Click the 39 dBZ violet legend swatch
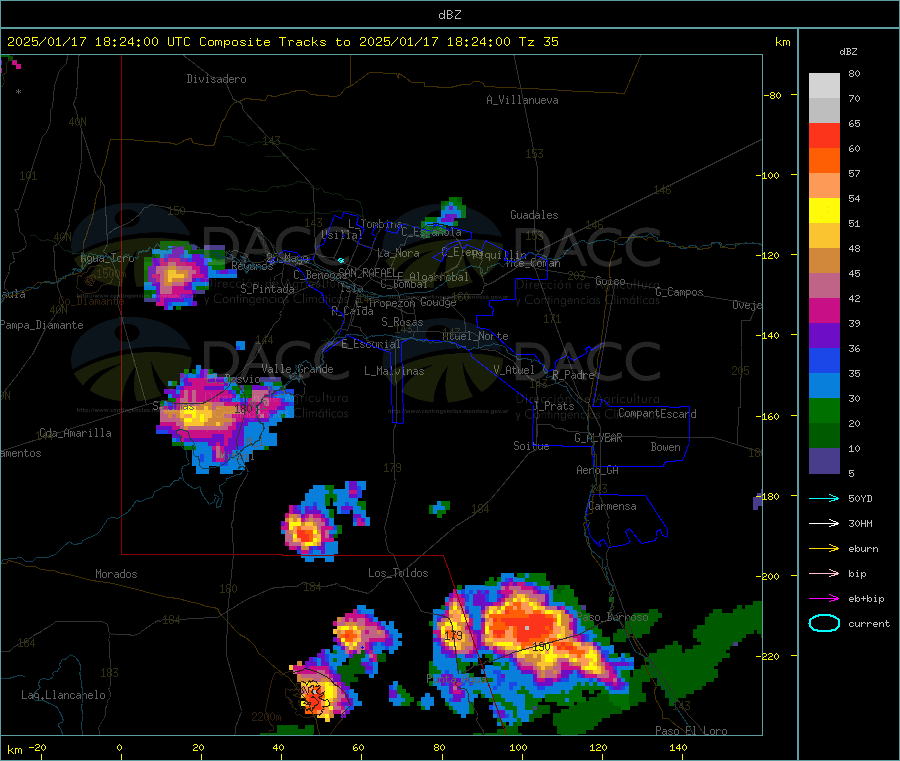The image size is (900, 761). (x=824, y=336)
